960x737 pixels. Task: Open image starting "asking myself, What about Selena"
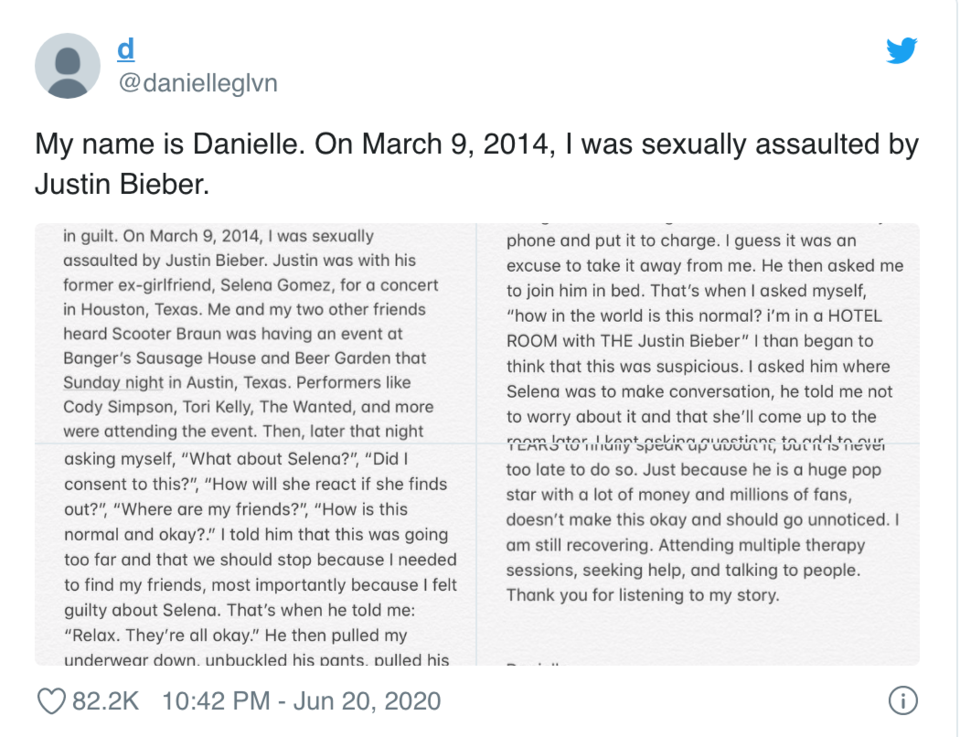[x=255, y=555]
